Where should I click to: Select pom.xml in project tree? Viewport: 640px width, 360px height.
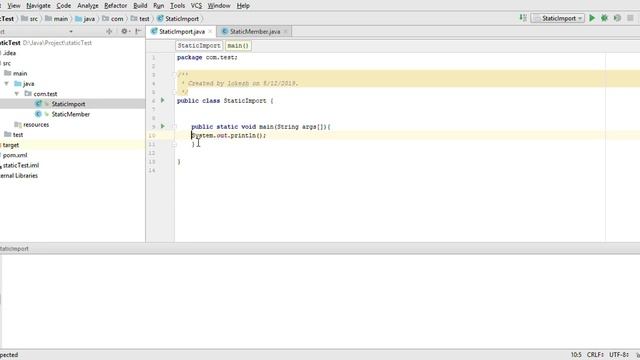point(15,155)
